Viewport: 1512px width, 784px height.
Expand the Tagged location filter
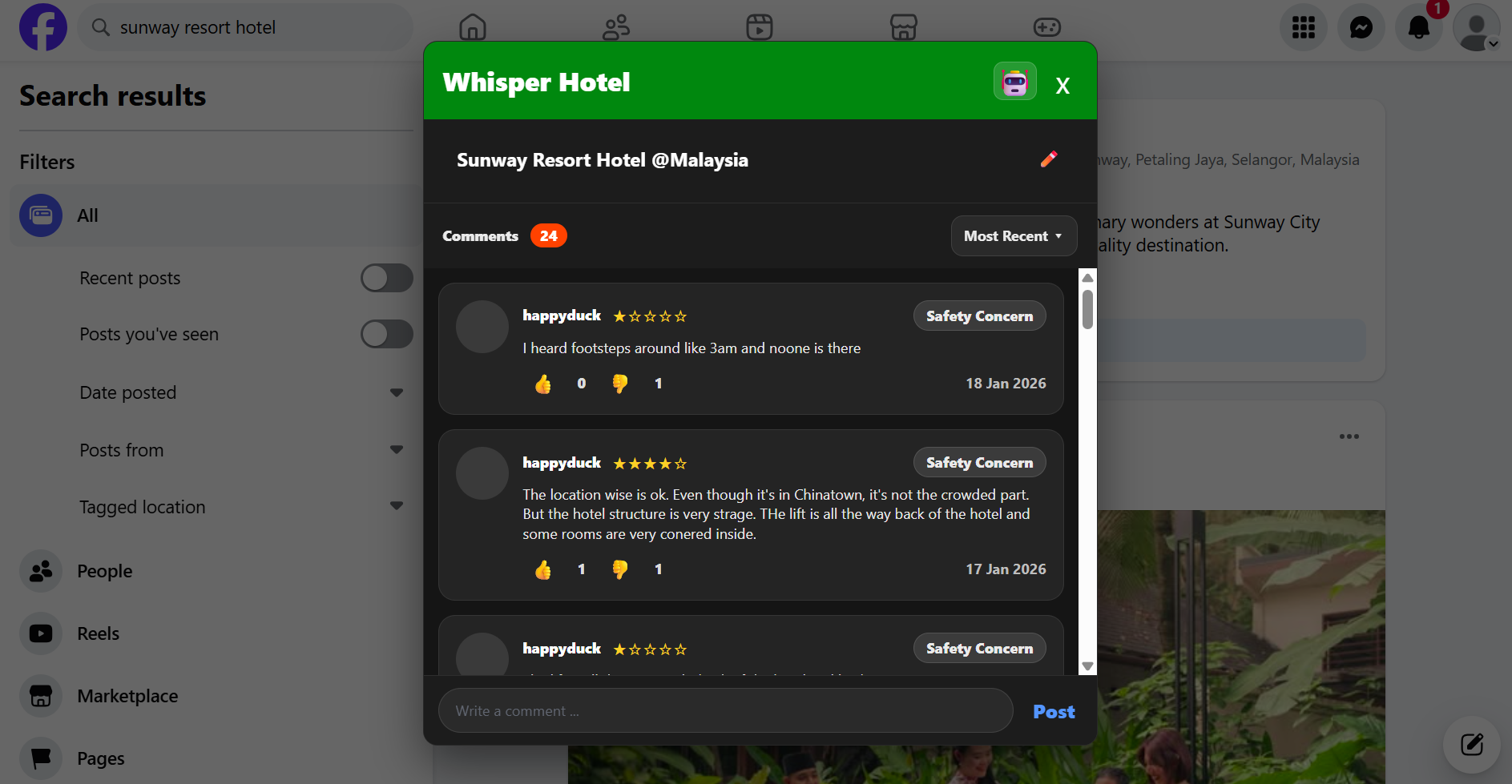tap(396, 506)
